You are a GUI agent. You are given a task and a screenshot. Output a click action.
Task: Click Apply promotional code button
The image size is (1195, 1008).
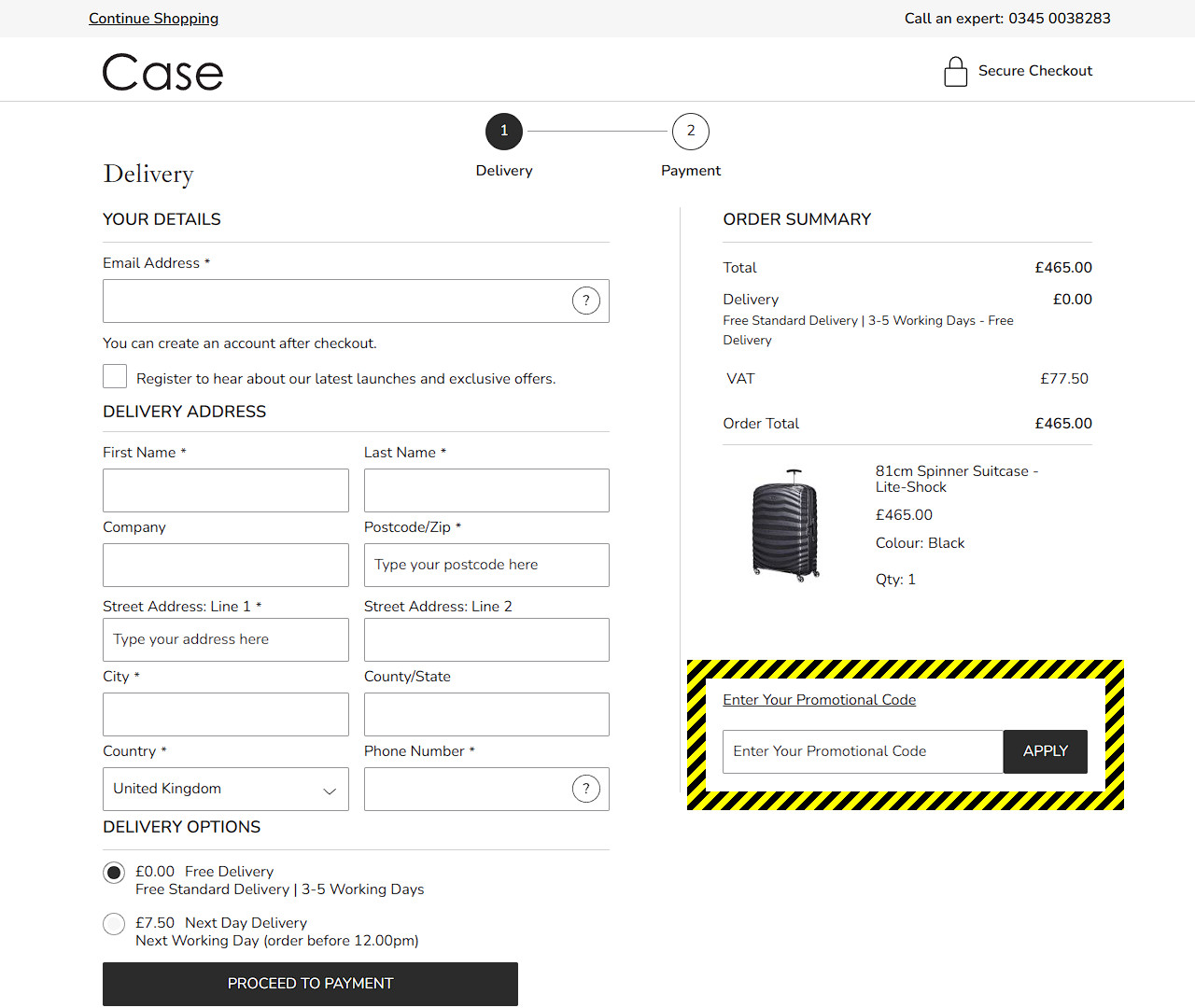coord(1045,751)
